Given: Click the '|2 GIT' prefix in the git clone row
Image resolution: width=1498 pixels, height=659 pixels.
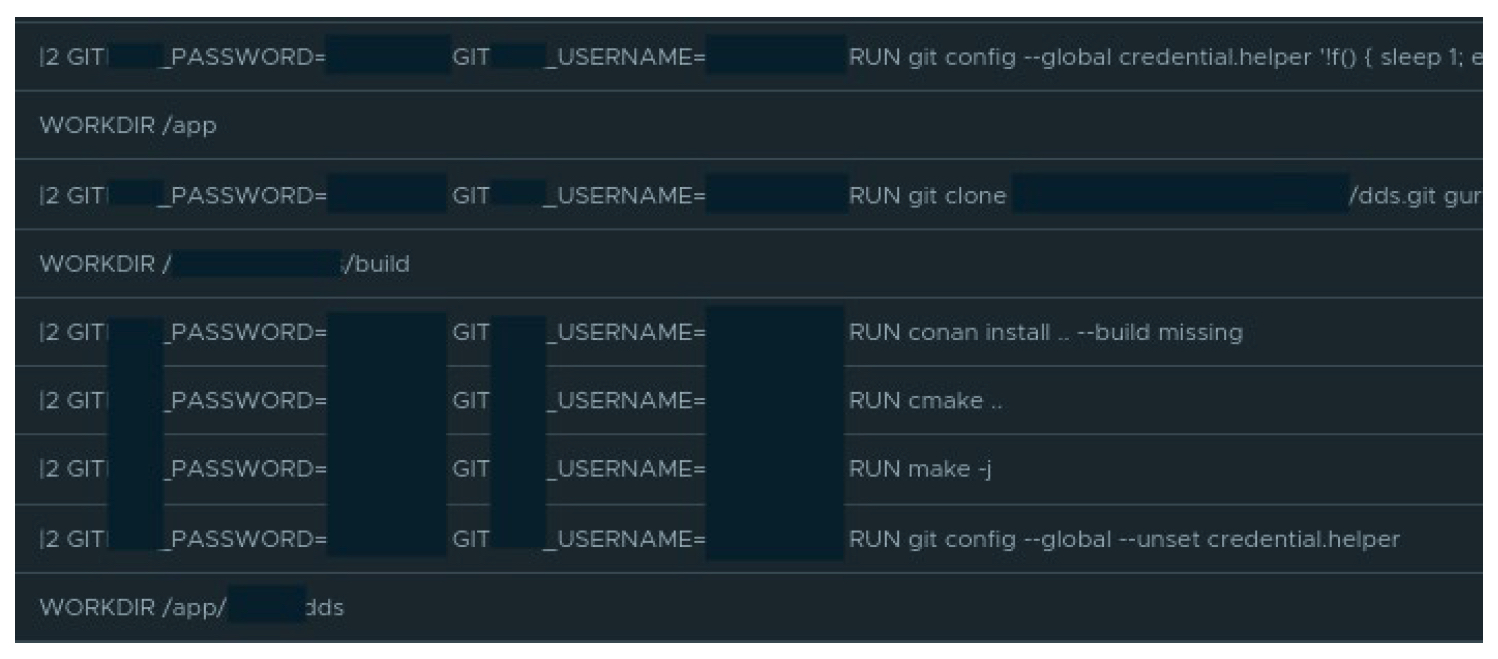Looking at the screenshot, I should pos(72,197).
